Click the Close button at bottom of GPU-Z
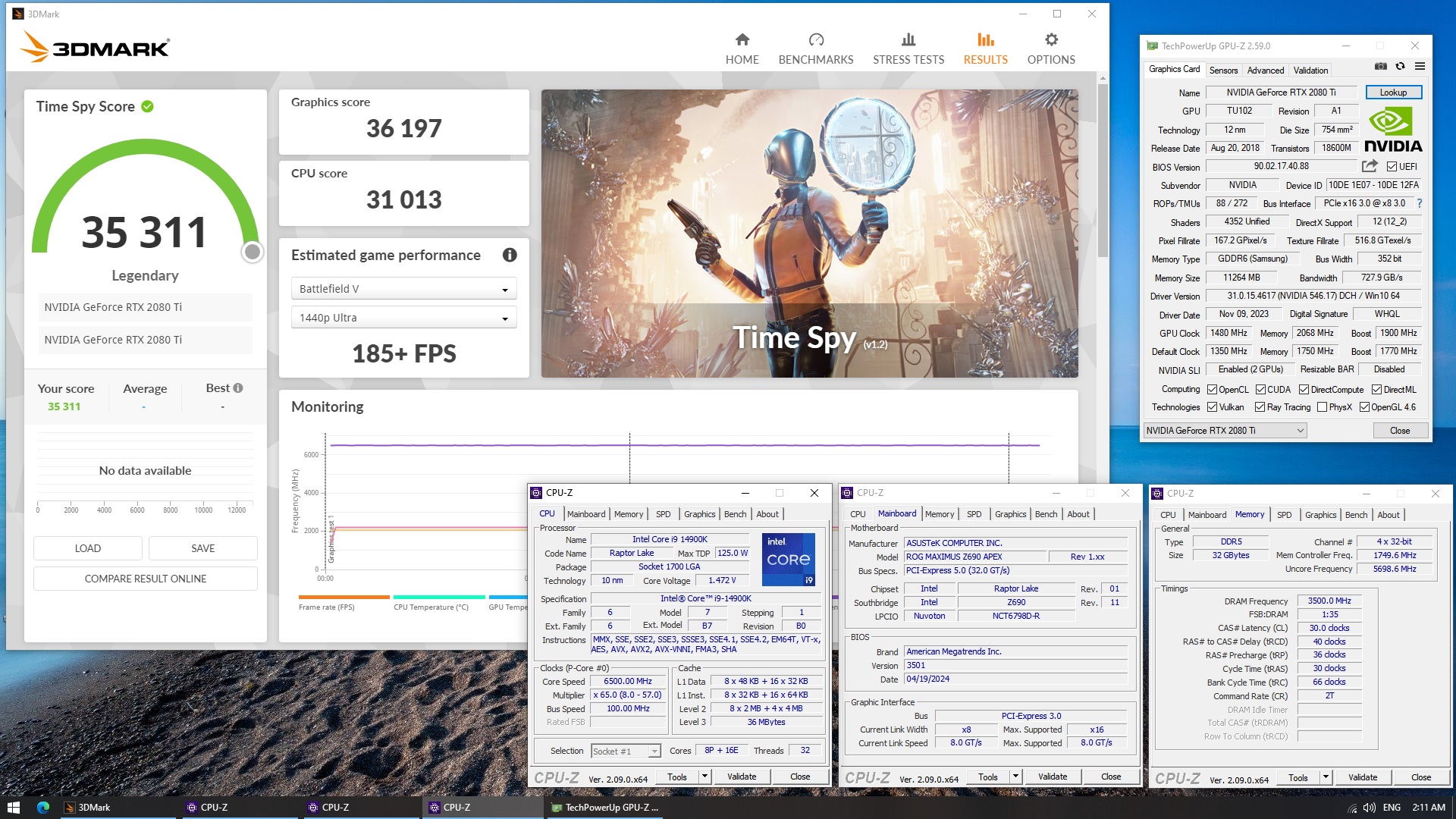Screen dimensions: 1456x819 tap(1400, 431)
